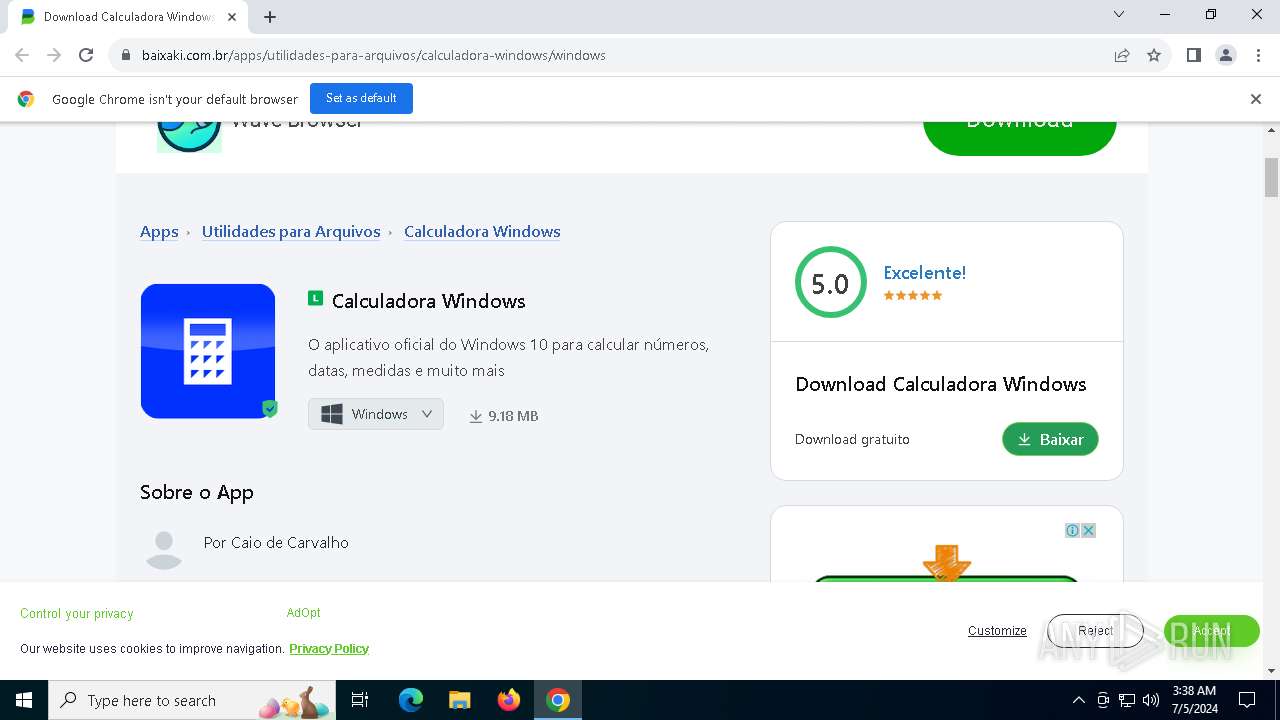
Task: Go back to the previous page
Action: click(22, 55)
